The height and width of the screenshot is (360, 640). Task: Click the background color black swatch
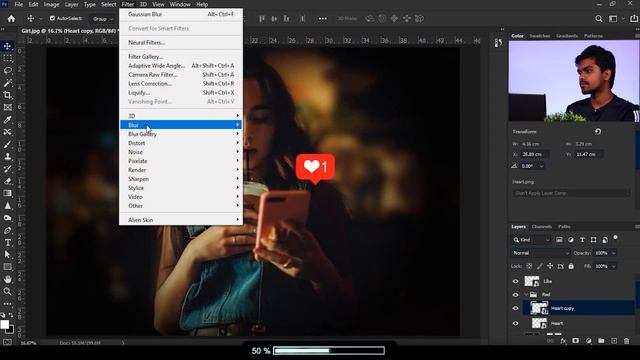click(10, 329)
